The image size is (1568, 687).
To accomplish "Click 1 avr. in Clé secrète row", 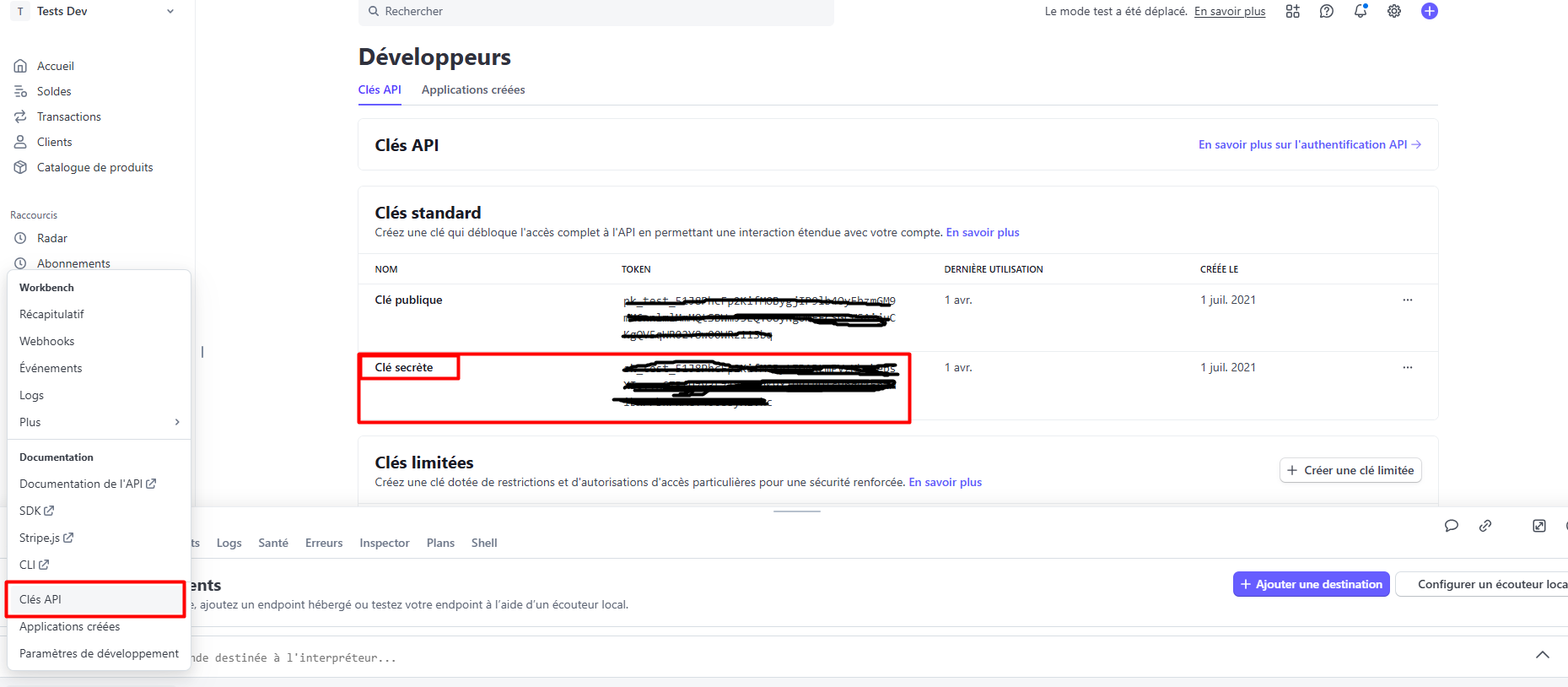I will pos(958,367).
